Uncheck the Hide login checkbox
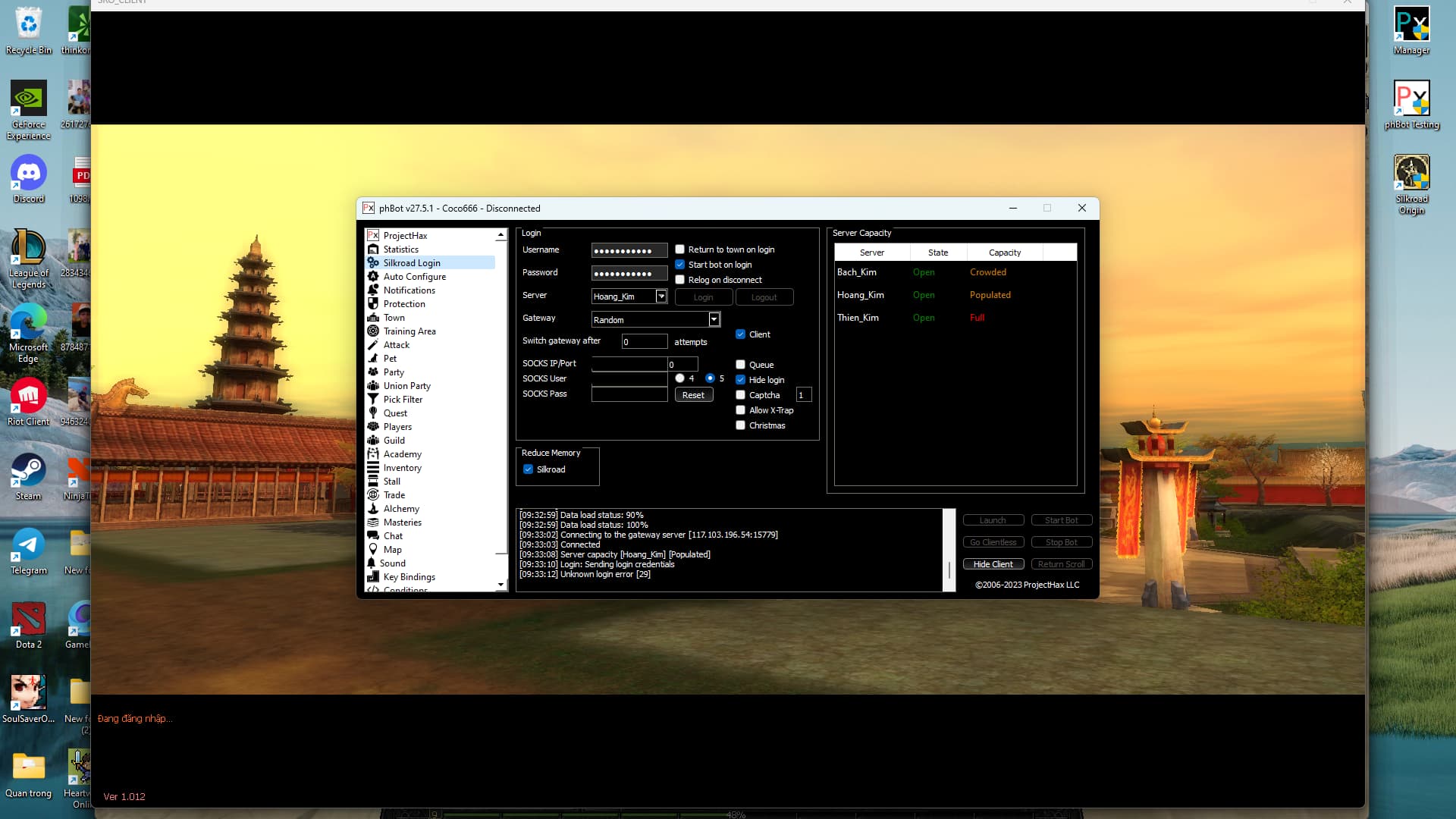The image size is (1456, 819). tap(741, 380)
